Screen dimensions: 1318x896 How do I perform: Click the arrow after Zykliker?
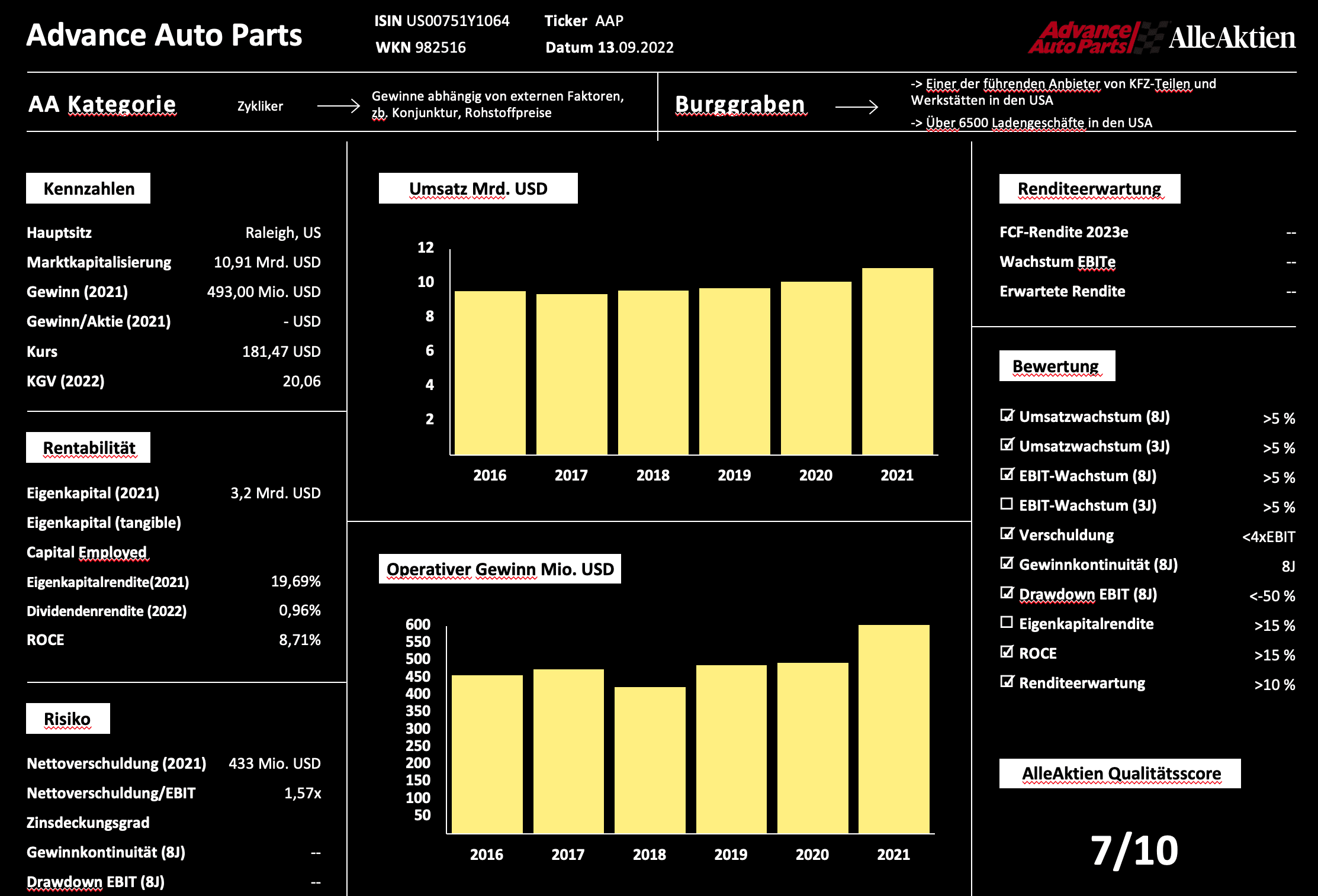coord(338,106)
